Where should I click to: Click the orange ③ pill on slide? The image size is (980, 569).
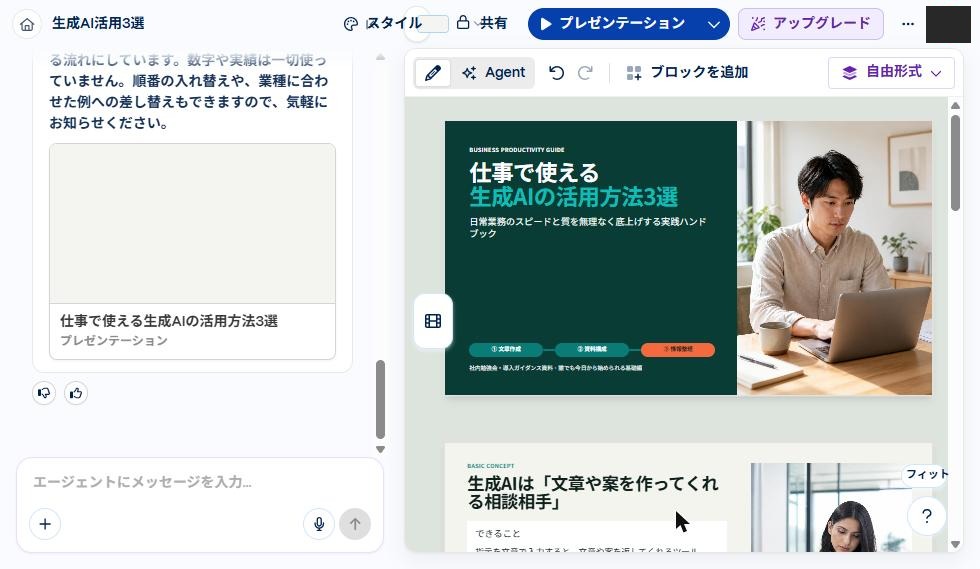tap(678, 349)
